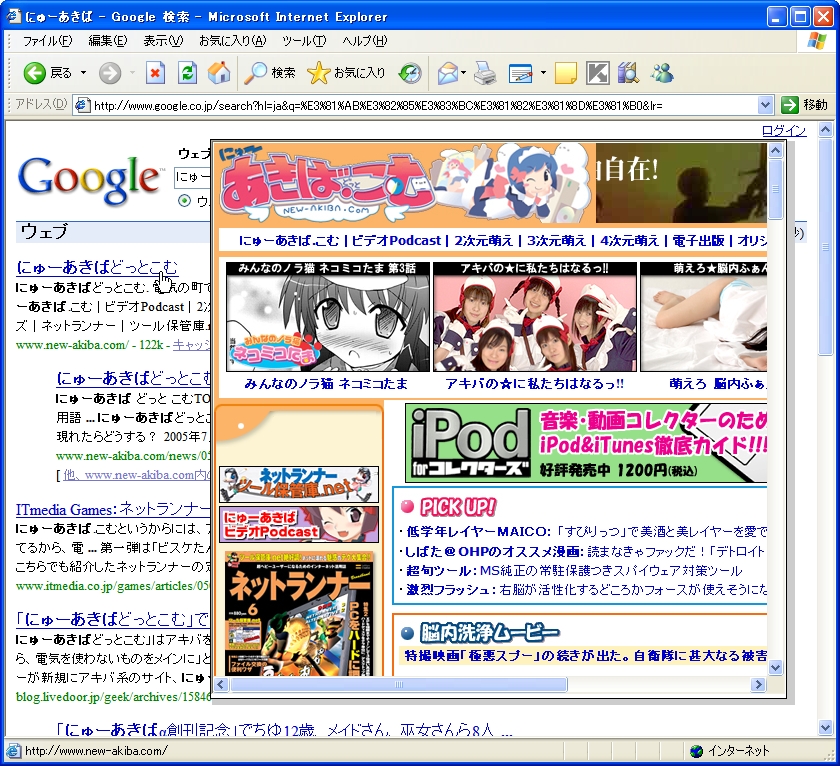Open History clock icon
Viewport: 840px width, 766px height.
(x=410, y=73)
